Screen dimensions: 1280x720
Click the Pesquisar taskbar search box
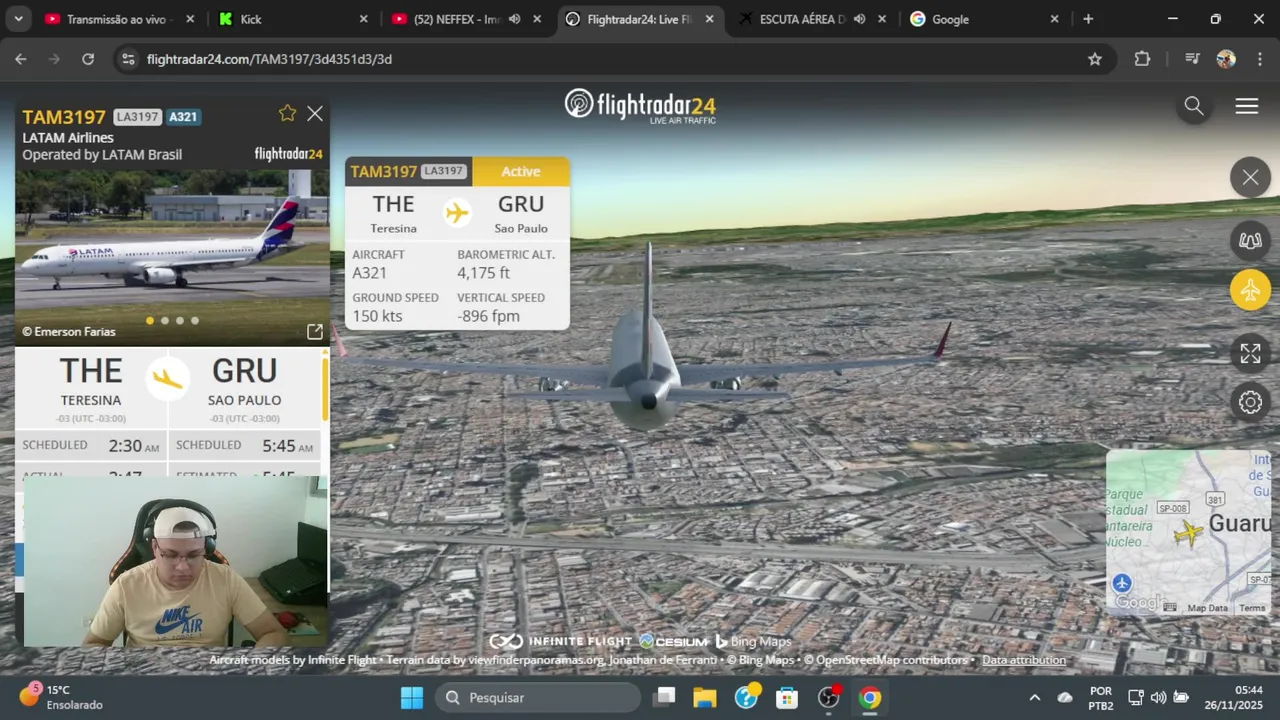click(x=538, y=698)
